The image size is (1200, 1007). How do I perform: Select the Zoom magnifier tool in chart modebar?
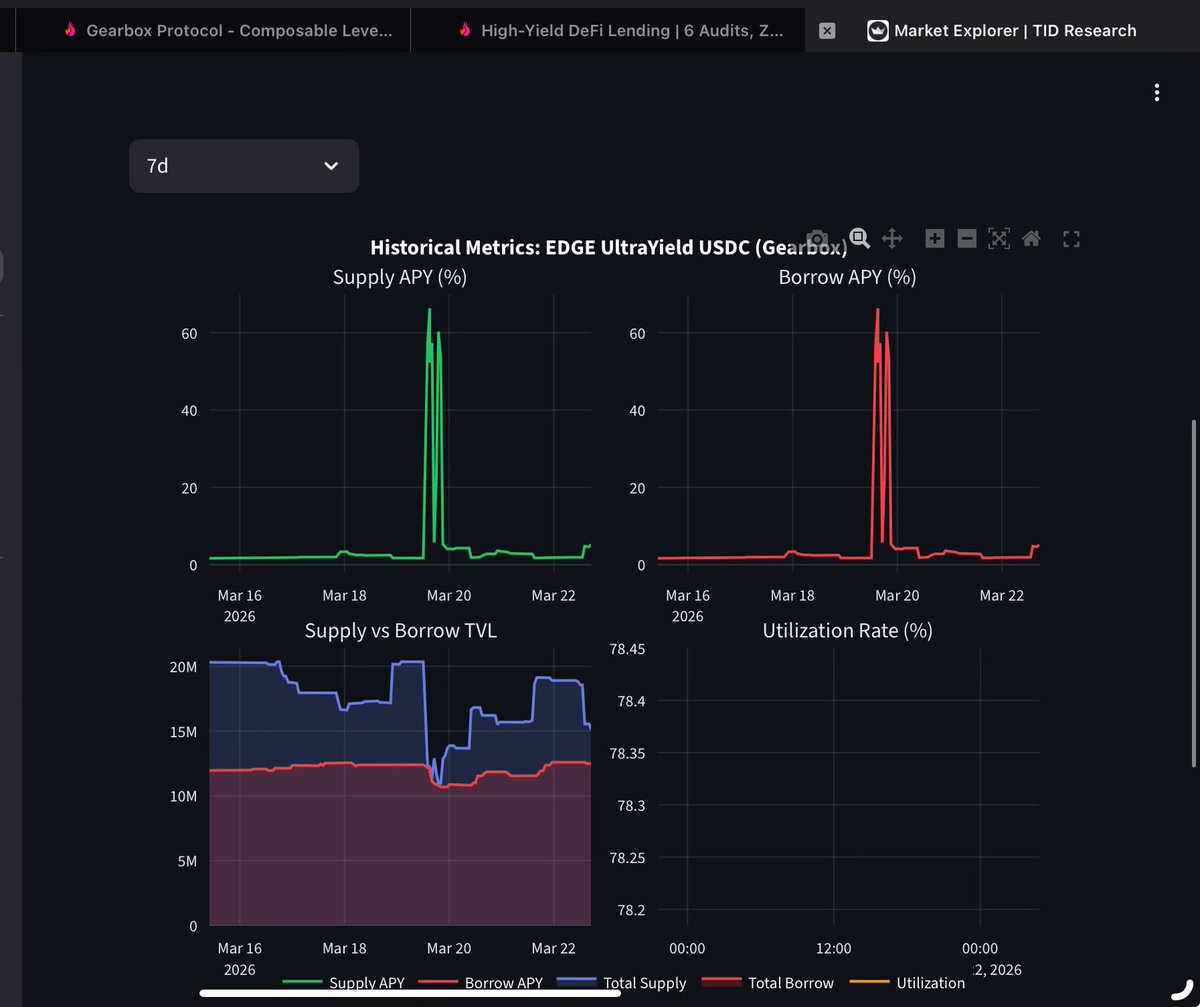click(859, 238)
